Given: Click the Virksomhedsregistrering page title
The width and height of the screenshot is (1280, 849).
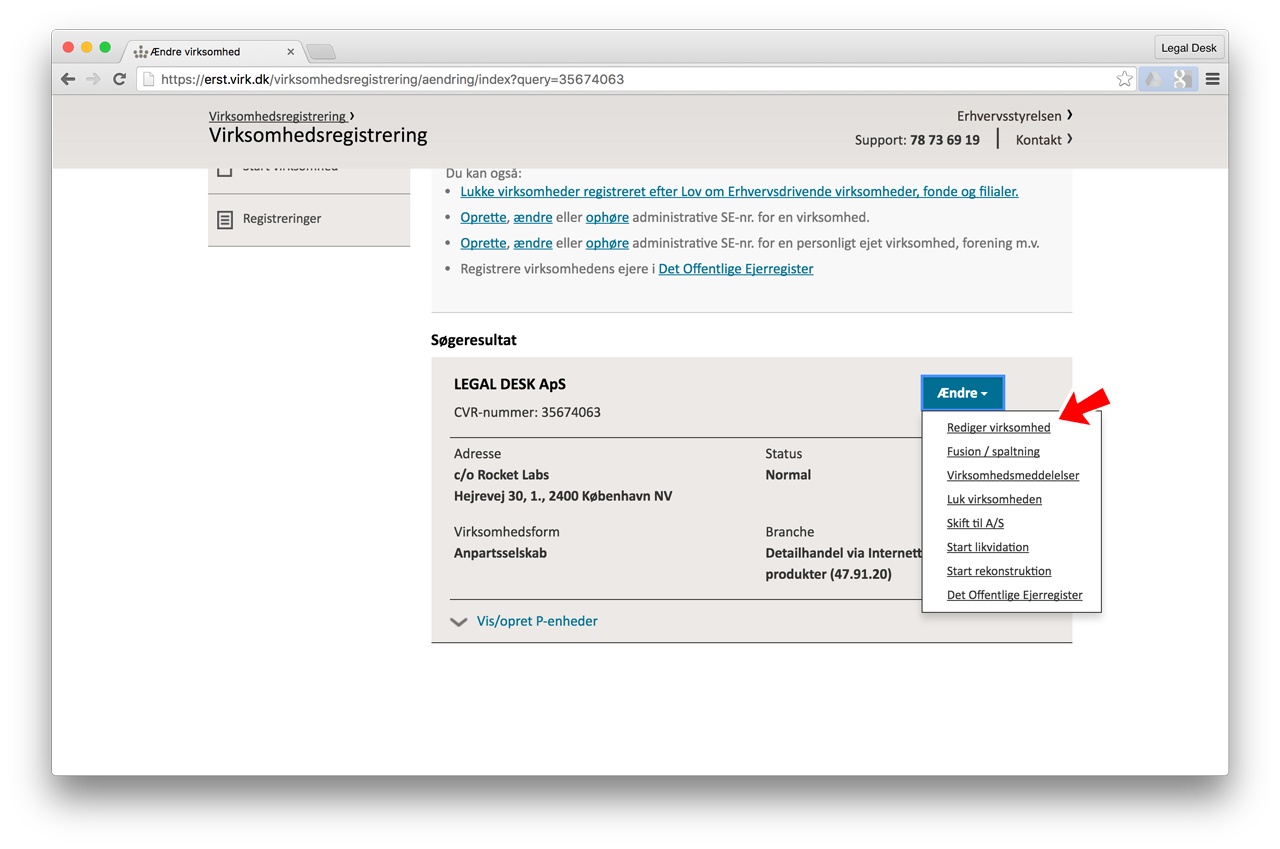Looking at the screenshot, I should tap(318, 135).
